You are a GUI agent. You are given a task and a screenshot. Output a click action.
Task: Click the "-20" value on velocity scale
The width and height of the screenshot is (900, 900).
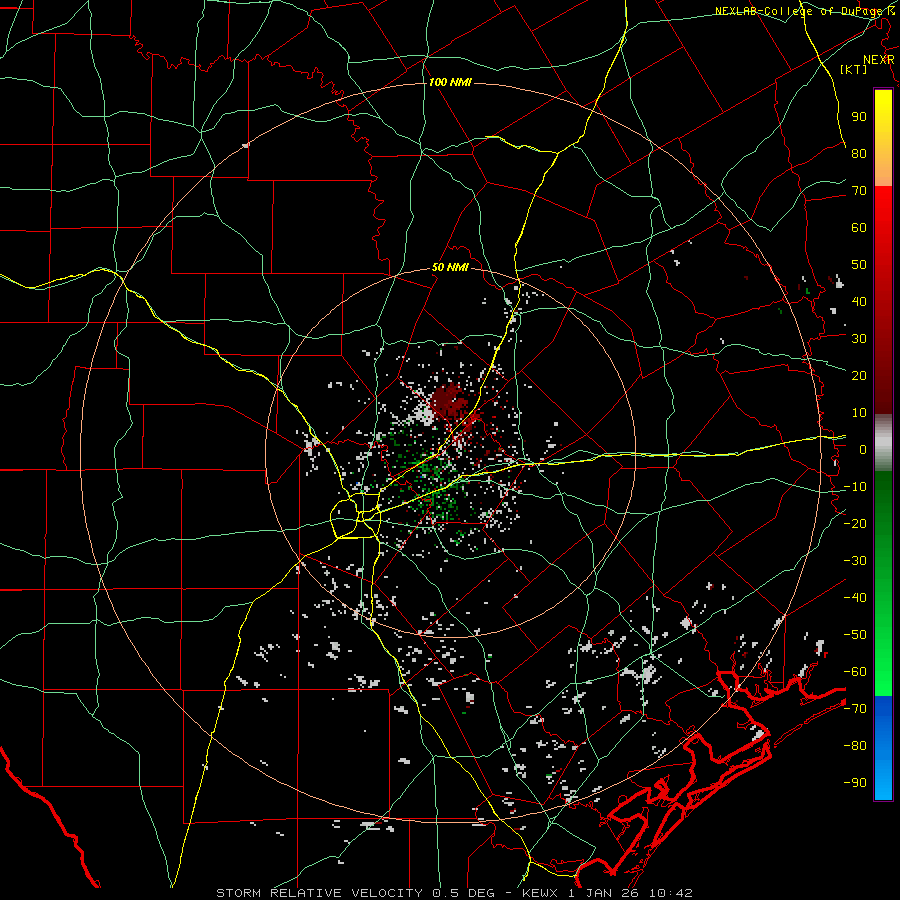855,524
